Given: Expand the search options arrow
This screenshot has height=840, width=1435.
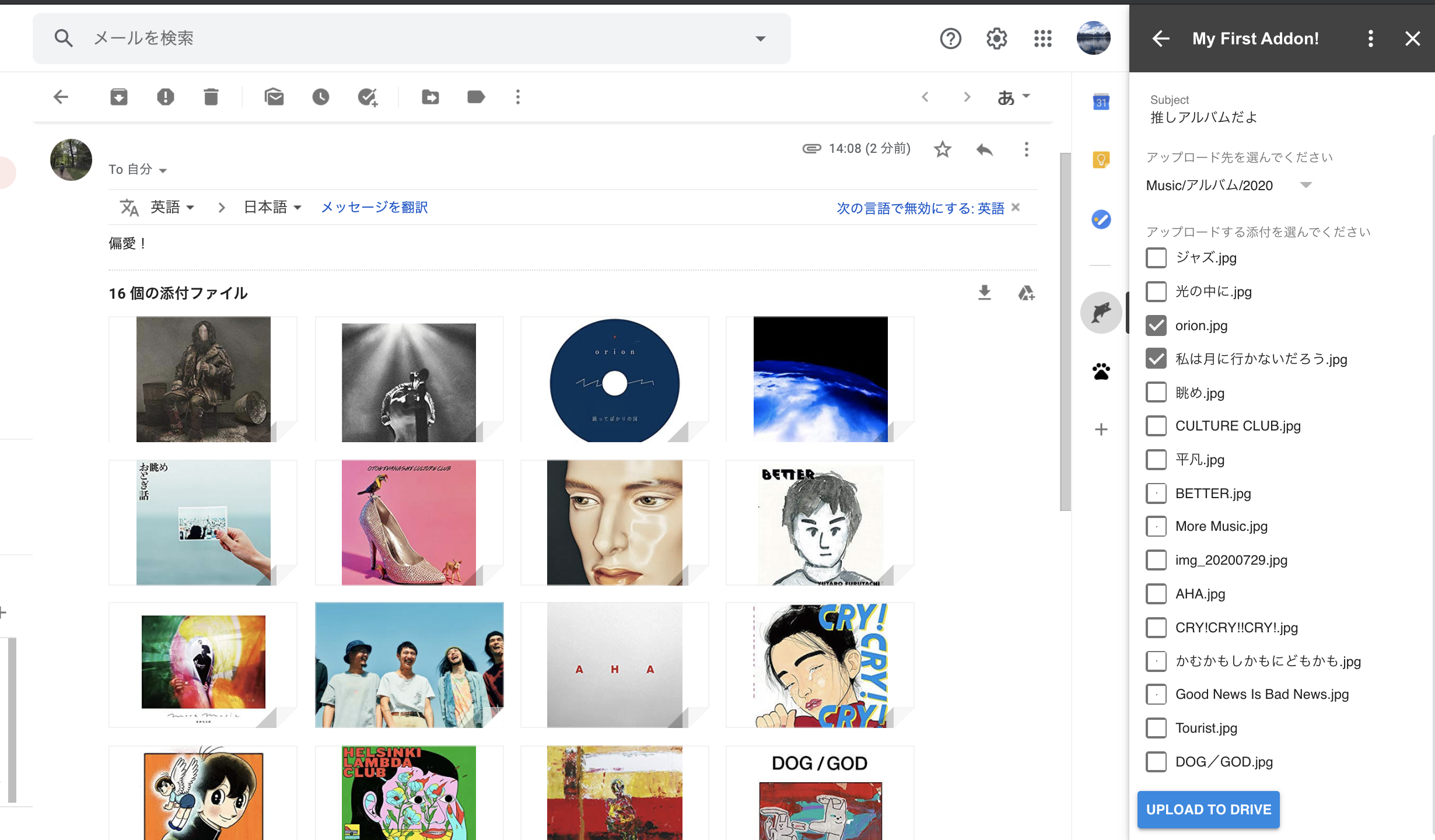Looking at the screenshot, I should click(x=760, y=38).
